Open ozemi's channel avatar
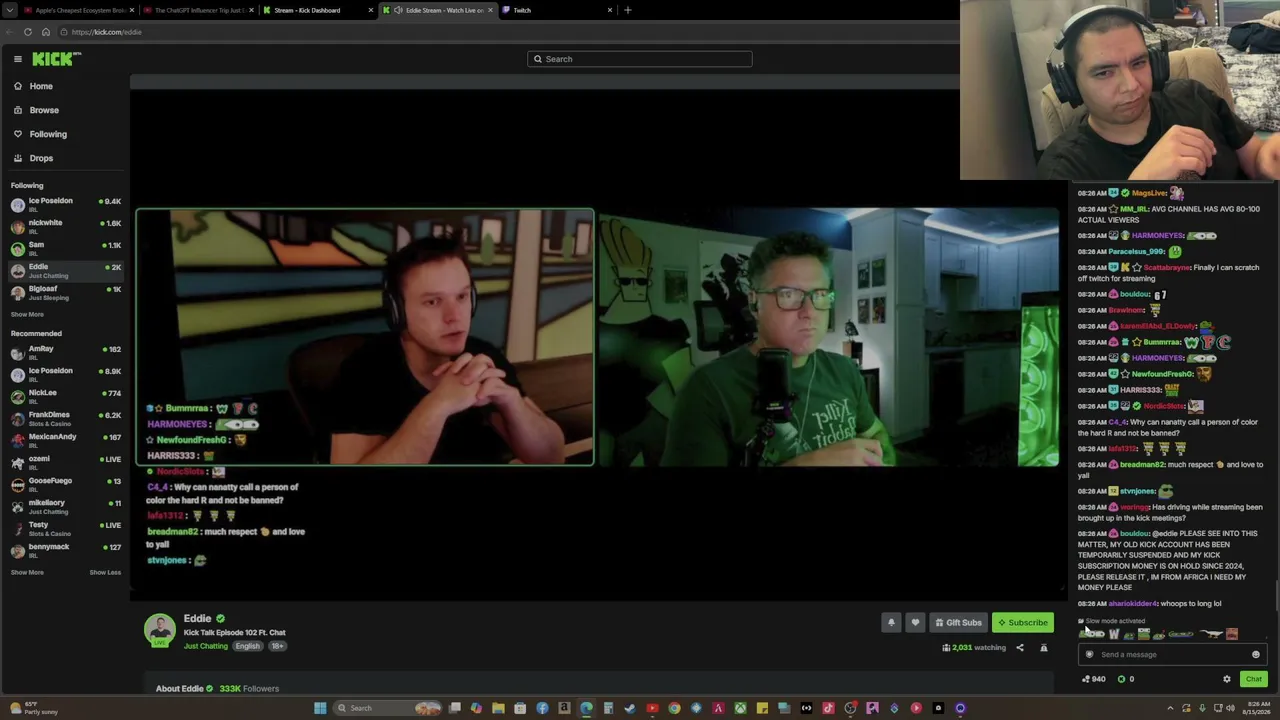 click(x=17, y=463)
